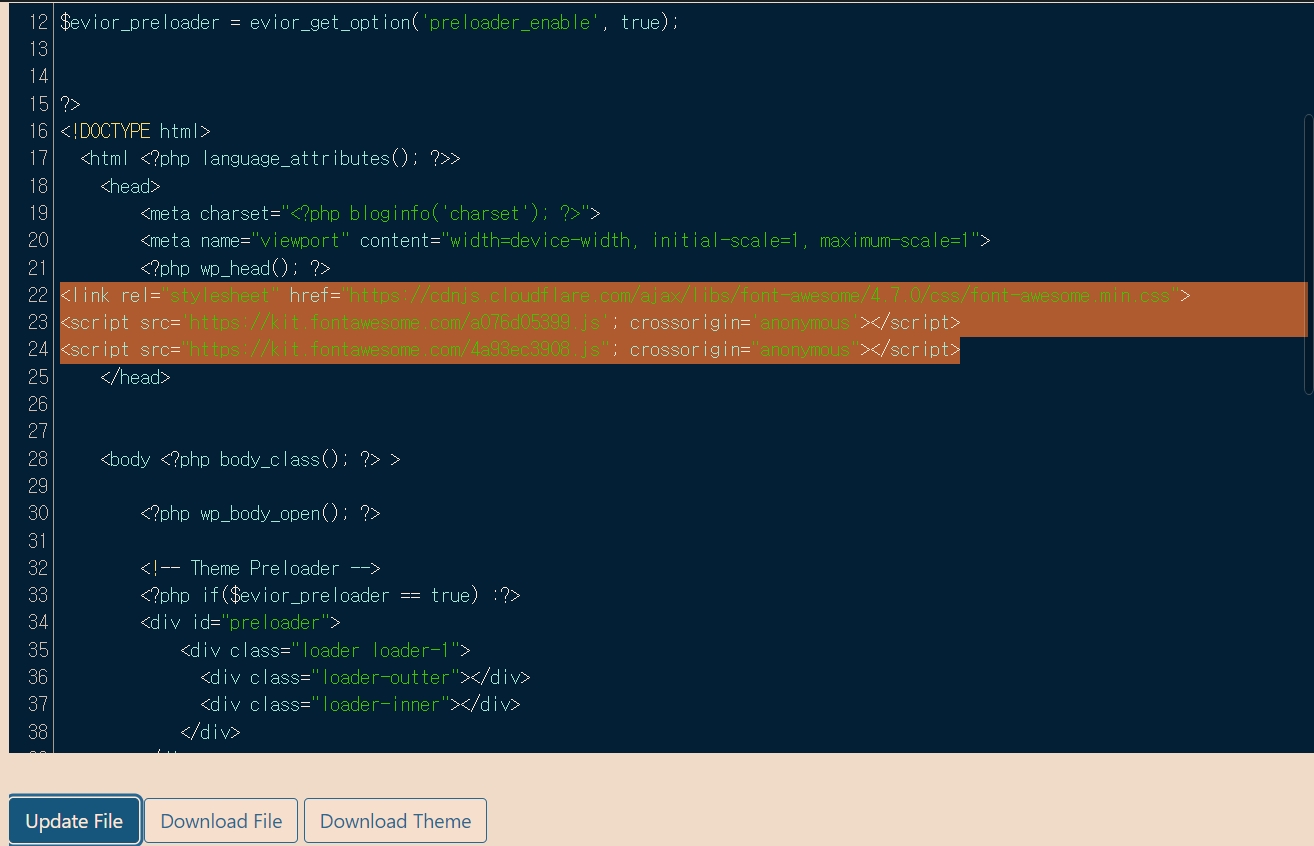The image size is (1314, 846).
Task: Click the if $evior_preloader condition line
Action: pyautogui.click(x=330, y=595)
